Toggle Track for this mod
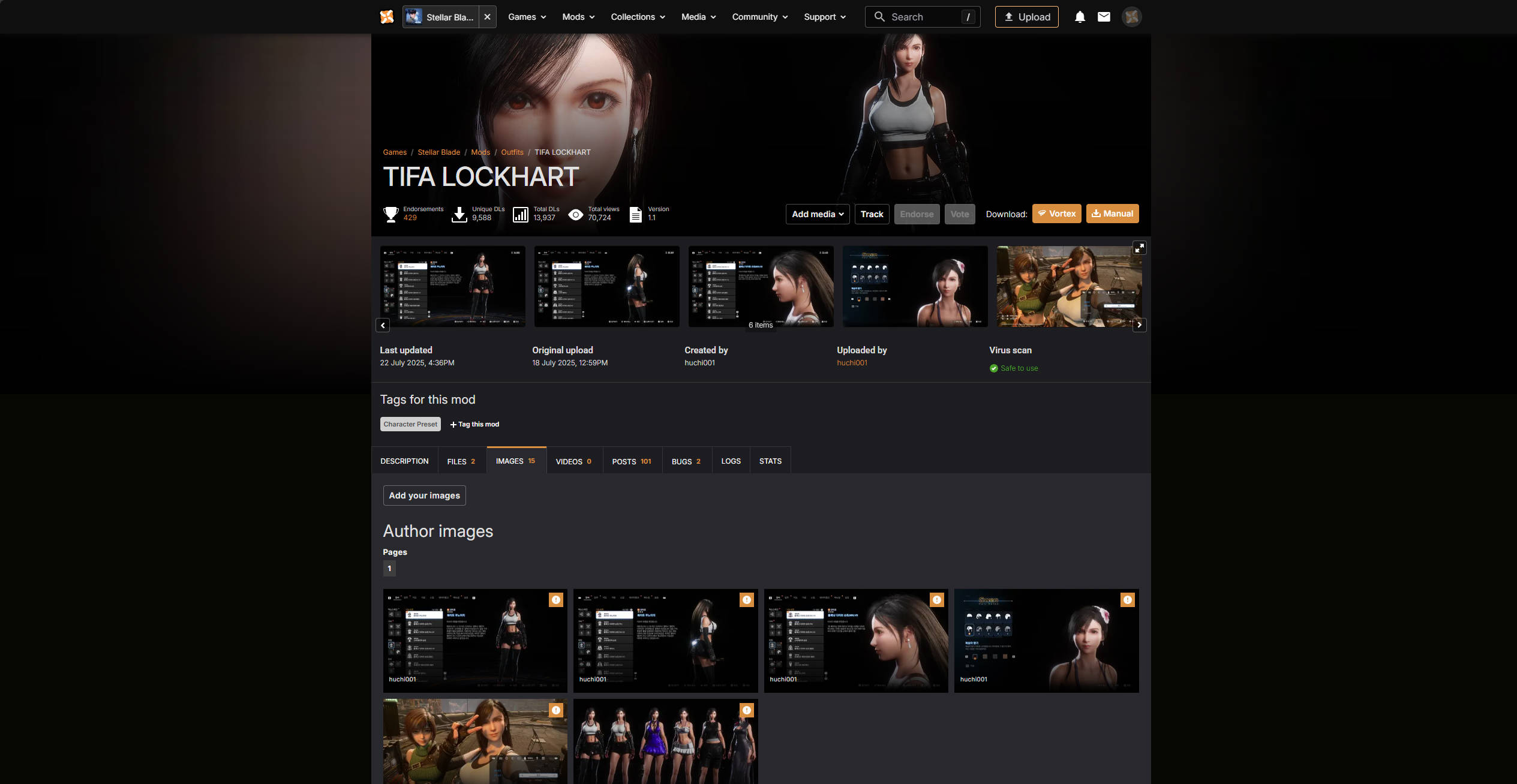Viewport: 1517px width, 784px height. (872, 214)
